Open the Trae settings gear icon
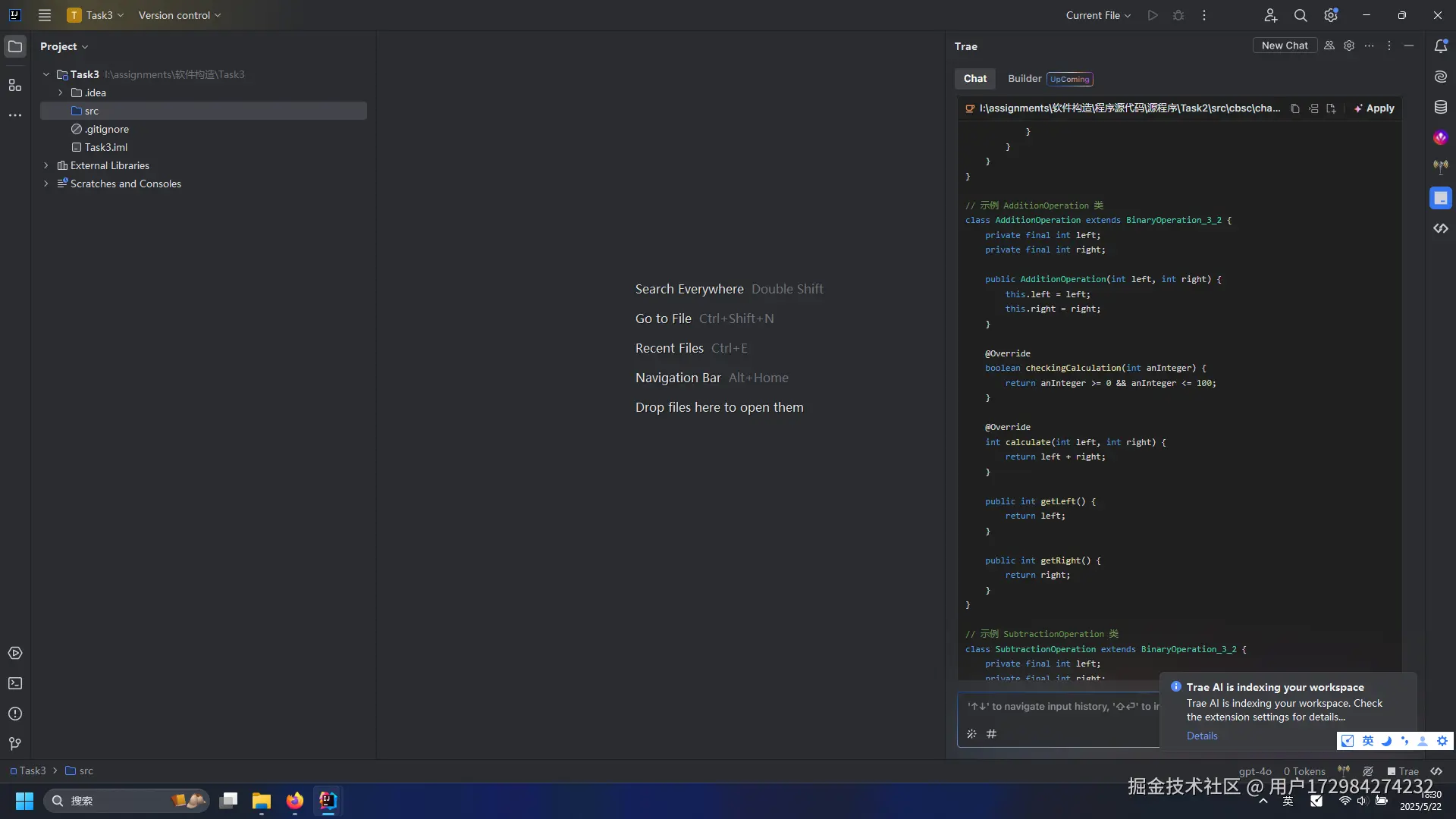1456x819 pixels. point(1349,45)
